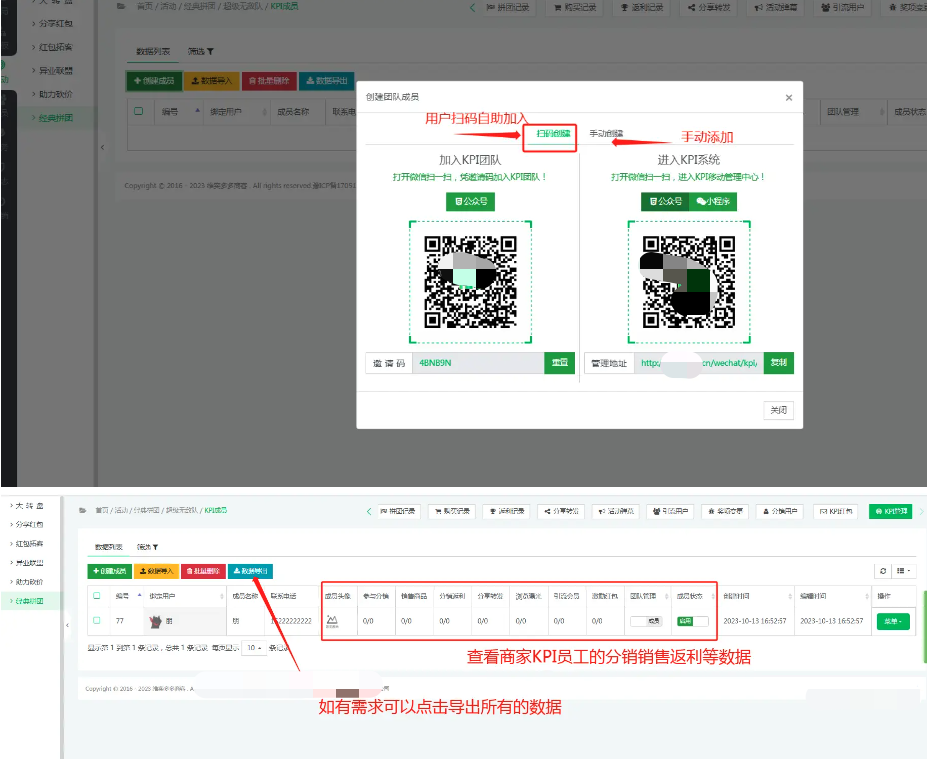Viewport: 935px width, 759px height.
Task: Expand 异业联盟 in upper sidebar
Action: (x=55, y=70)
